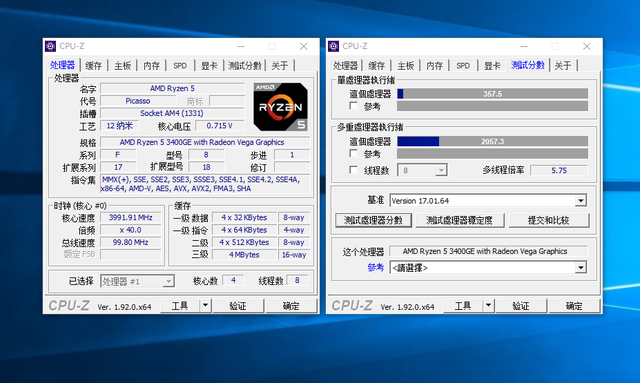Click the 工艺 value 12 纳米
Screen dimensions: 640x383
pyautogui.click(x=120, y=126)
